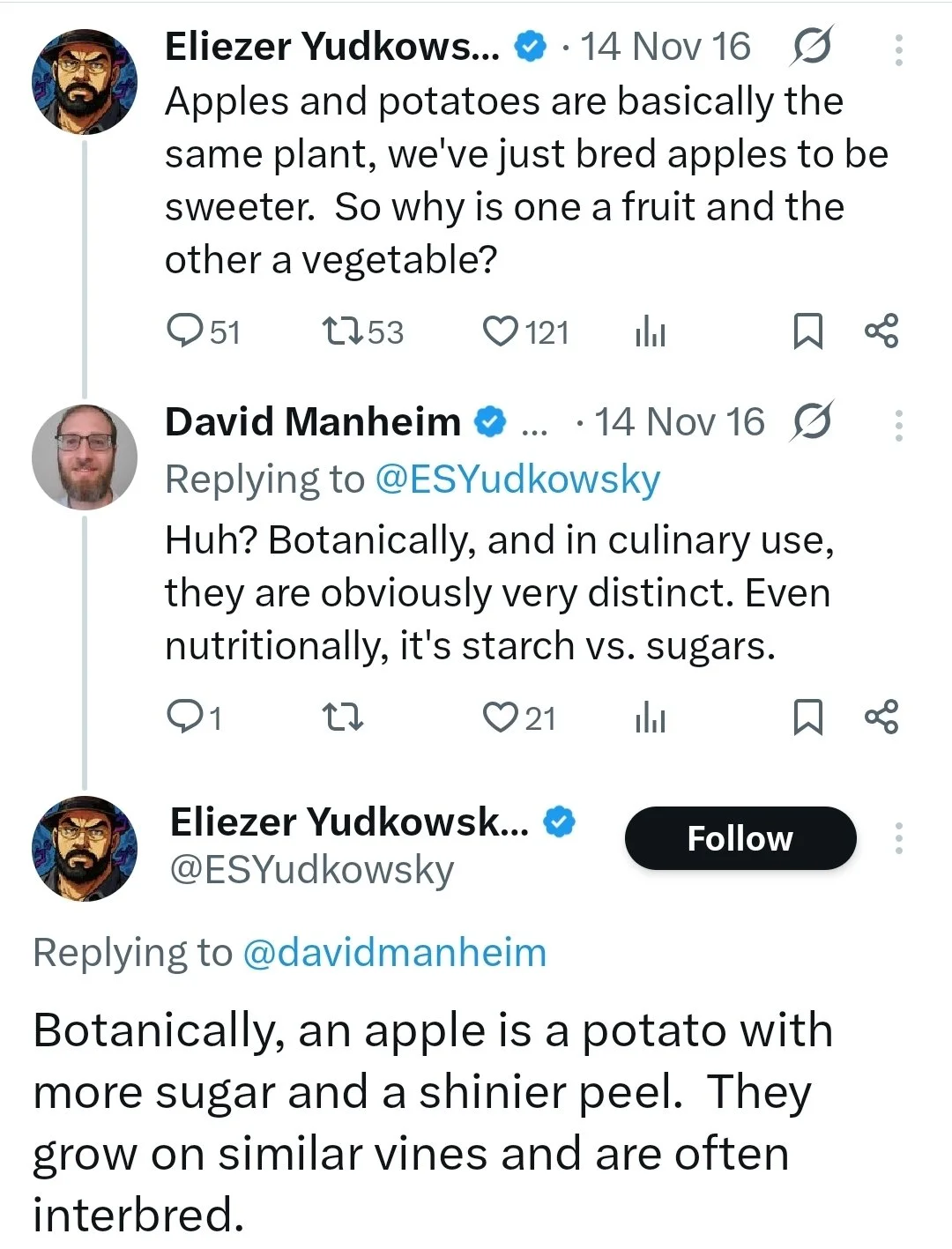Viewport: 952px width, 1249px height.
Task: Share Eliezer's first tweet
Action: tap(881, 331)
